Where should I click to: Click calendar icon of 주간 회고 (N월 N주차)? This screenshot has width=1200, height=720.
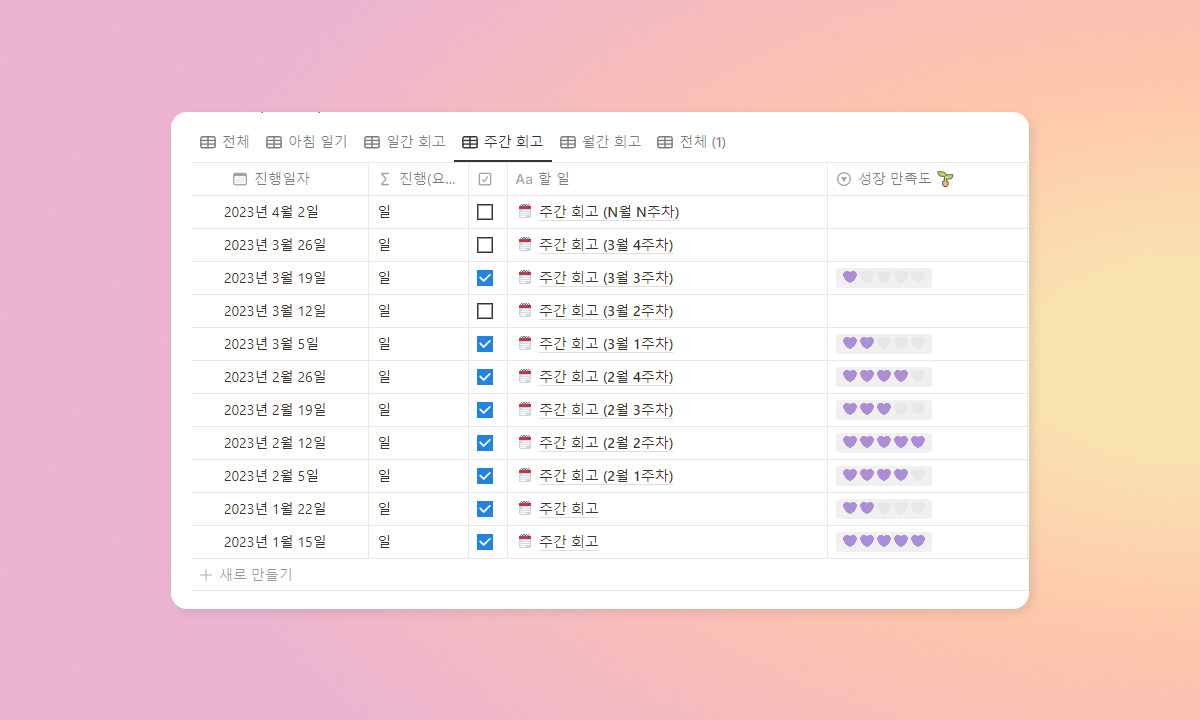click(x=525, y=211)
